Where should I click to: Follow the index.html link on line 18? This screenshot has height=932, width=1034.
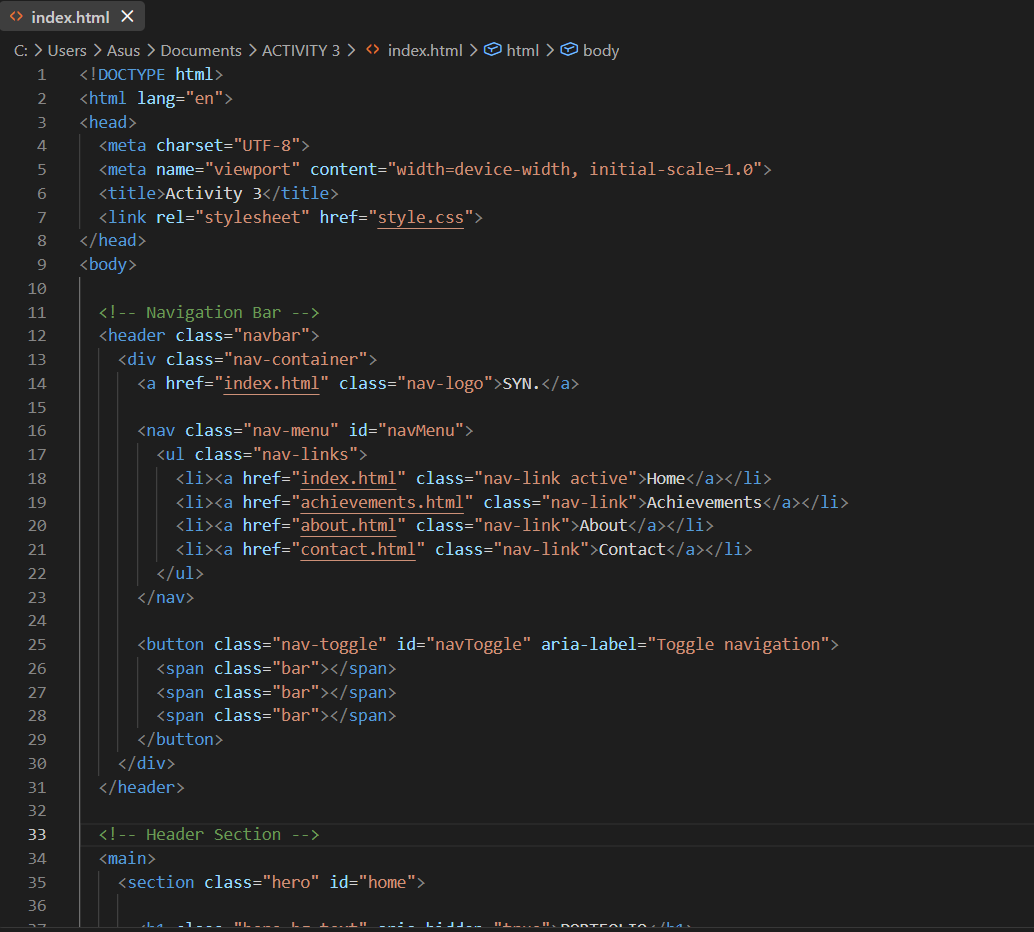tap(348, 478)
